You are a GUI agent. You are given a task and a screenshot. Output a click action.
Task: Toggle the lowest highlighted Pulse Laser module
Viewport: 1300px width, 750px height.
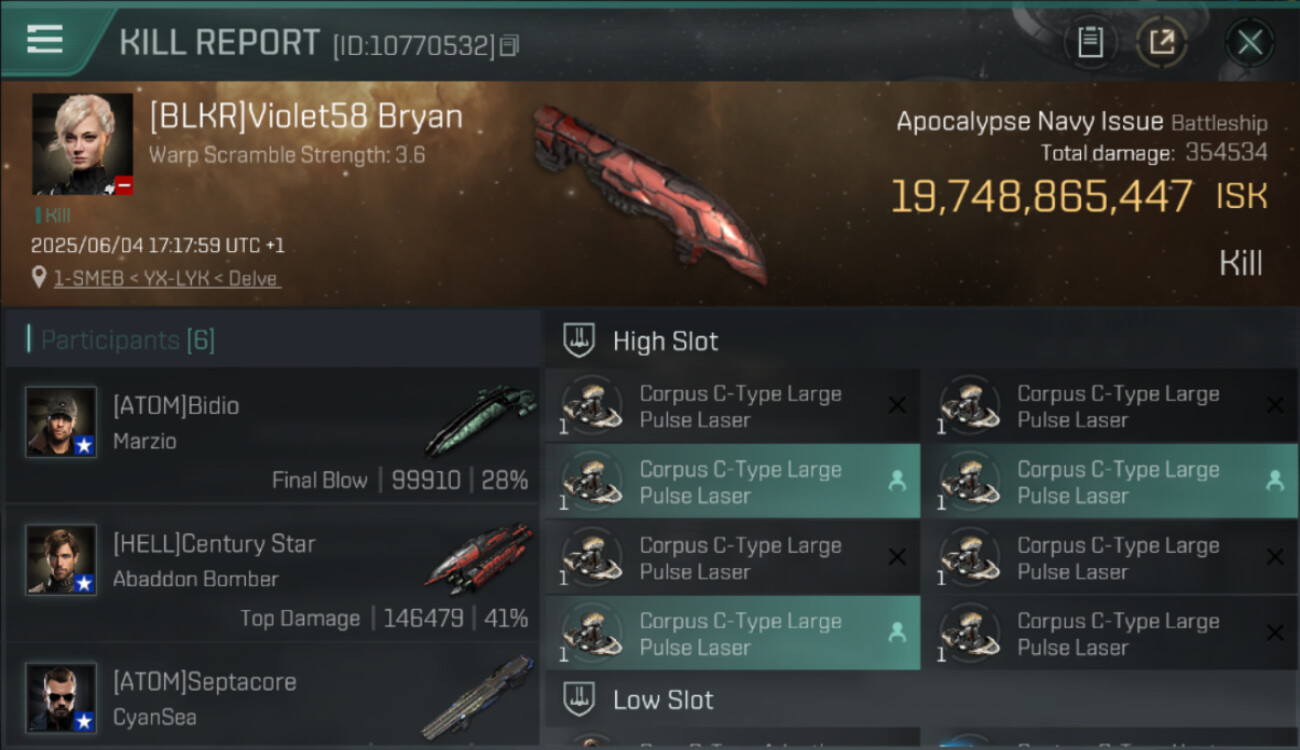point(732,633)
